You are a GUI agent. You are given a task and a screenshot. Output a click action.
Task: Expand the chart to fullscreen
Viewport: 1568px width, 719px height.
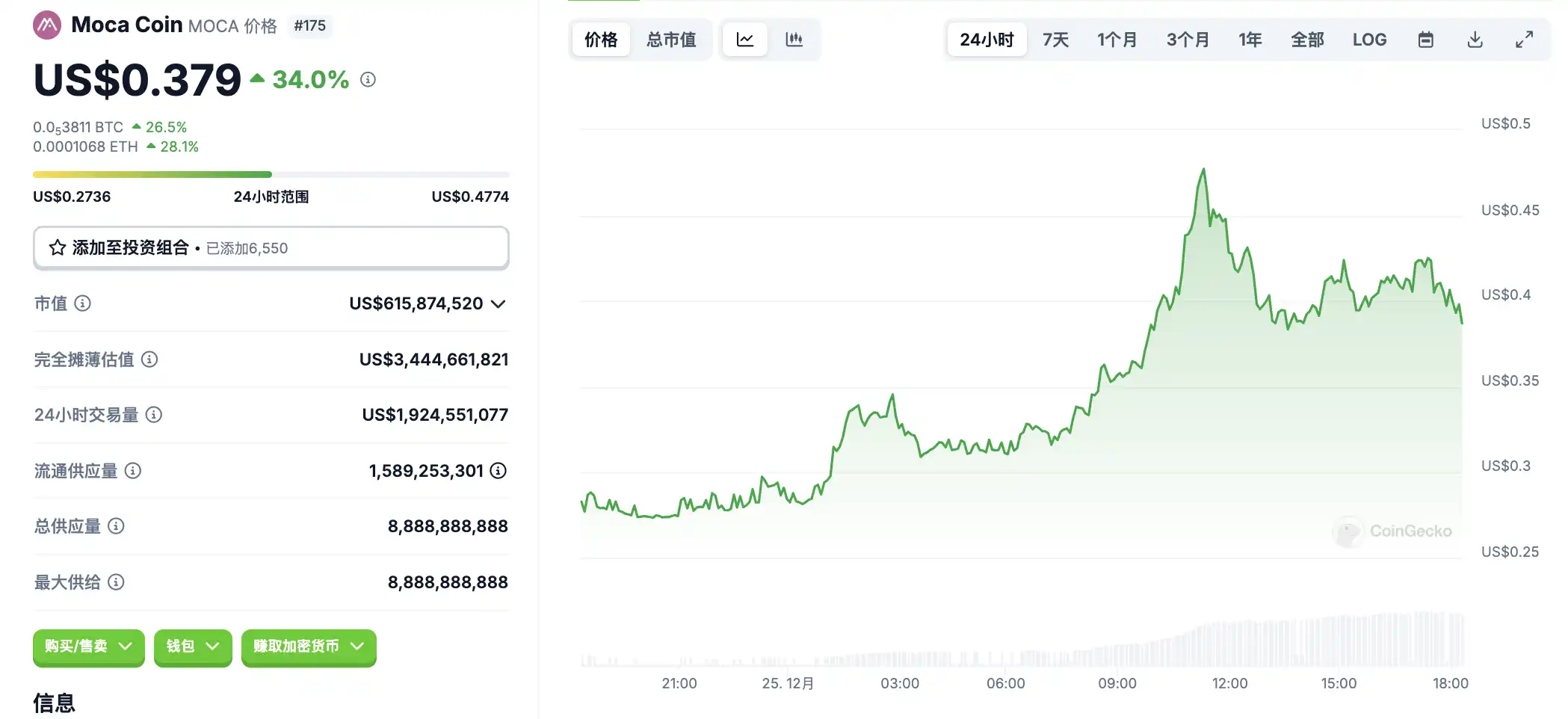(1524, 40)
